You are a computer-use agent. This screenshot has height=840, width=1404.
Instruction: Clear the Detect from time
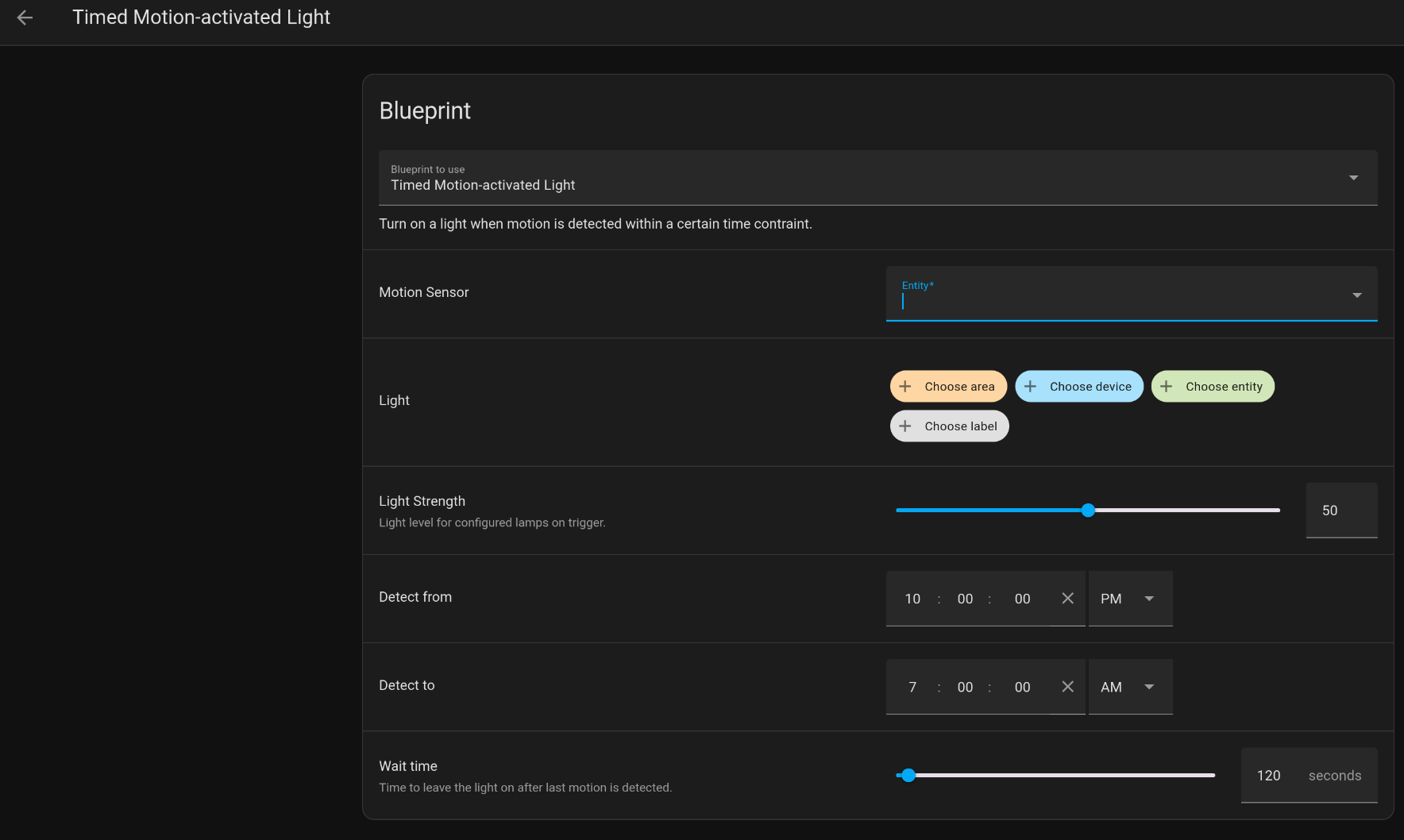click(1067, 599)
